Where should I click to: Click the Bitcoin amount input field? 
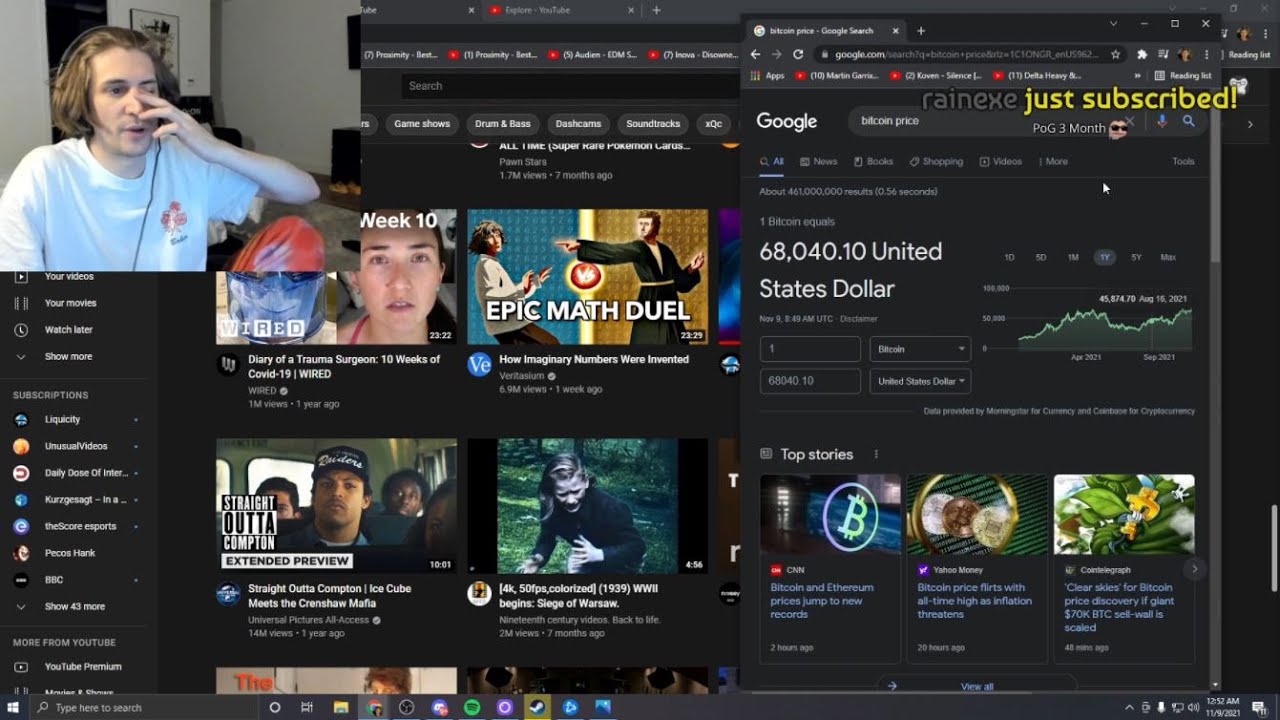click(x=810, y=349)
